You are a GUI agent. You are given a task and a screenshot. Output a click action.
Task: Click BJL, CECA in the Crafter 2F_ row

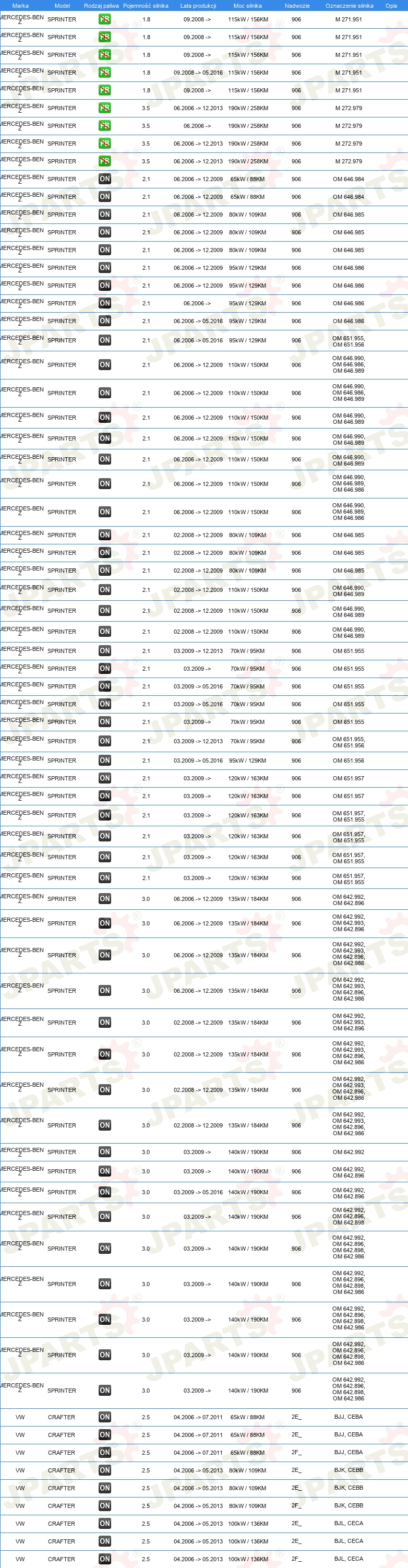click(x=349, y=1559)
